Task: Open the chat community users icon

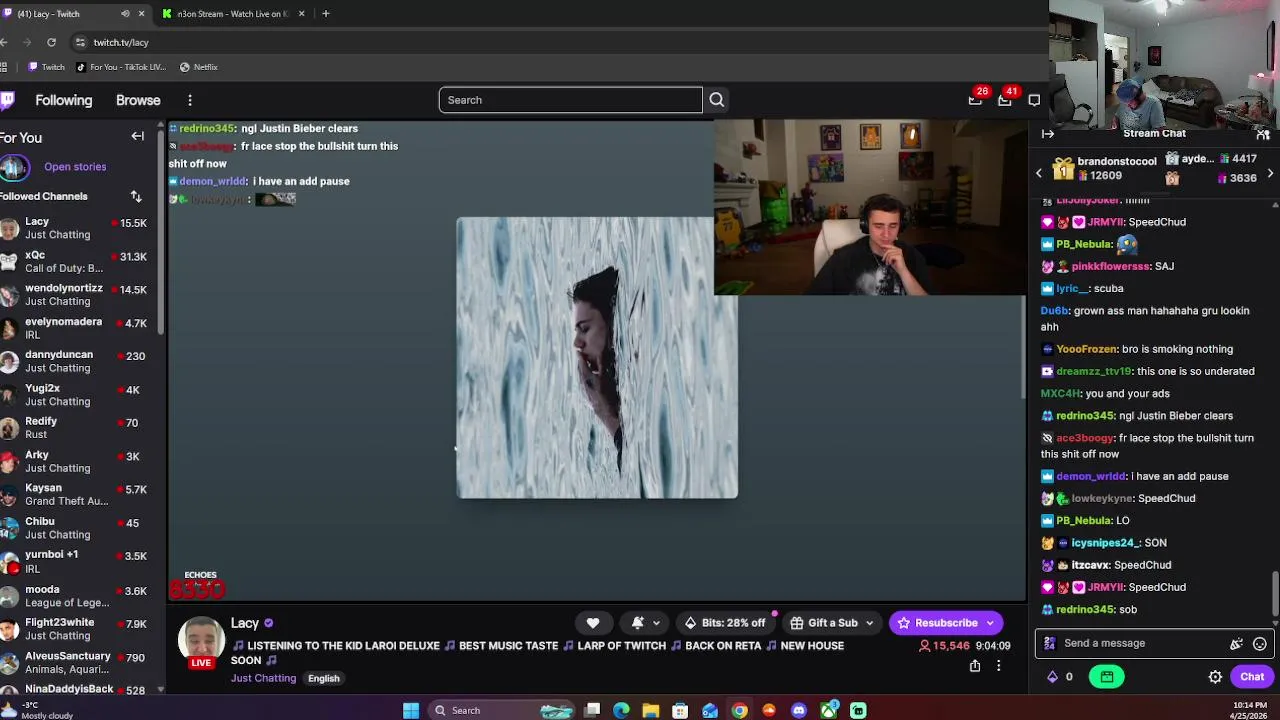Action: click(1263, 133)
